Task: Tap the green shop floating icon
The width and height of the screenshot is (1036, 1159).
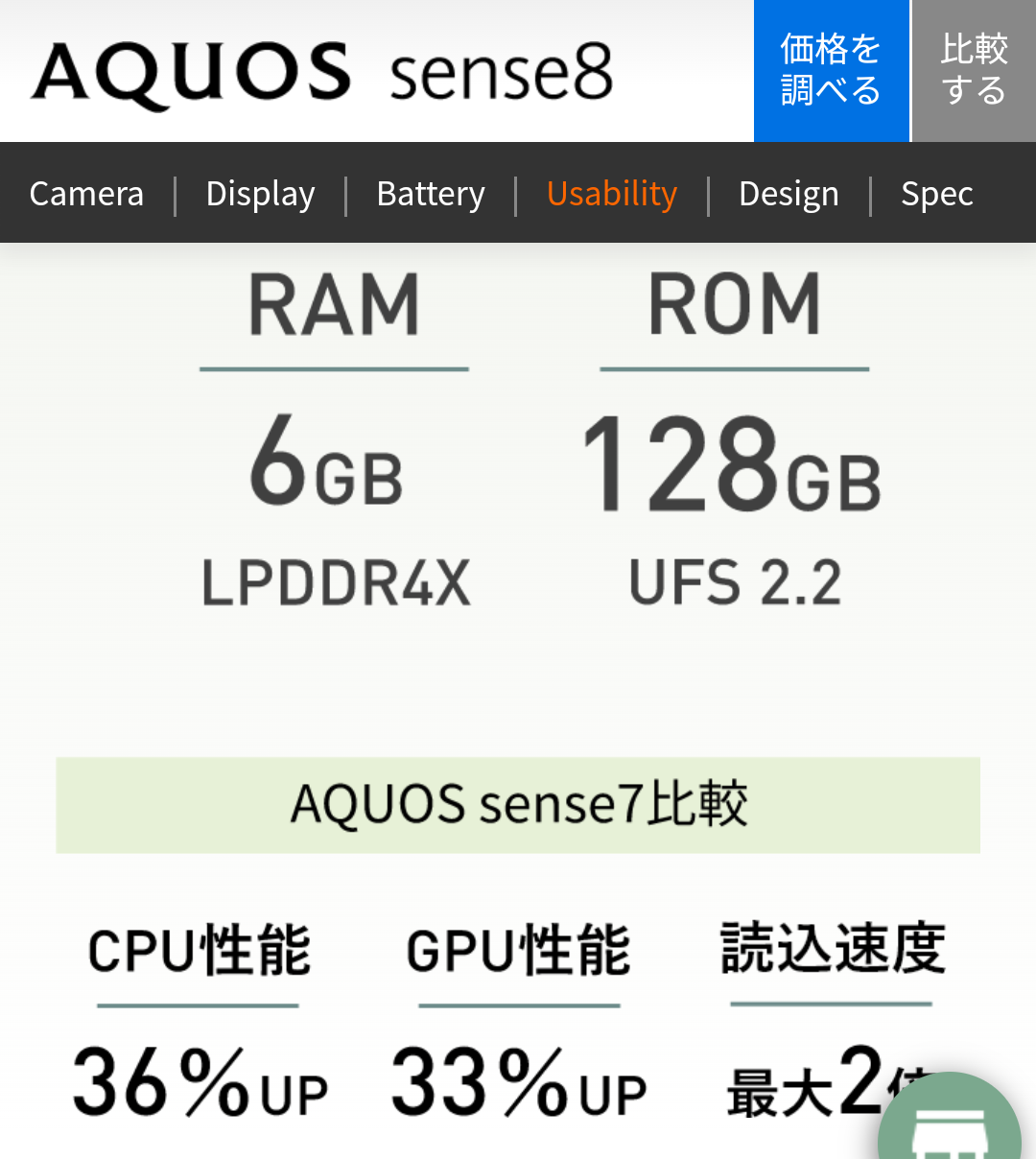Action: (x=950, y=1123)
